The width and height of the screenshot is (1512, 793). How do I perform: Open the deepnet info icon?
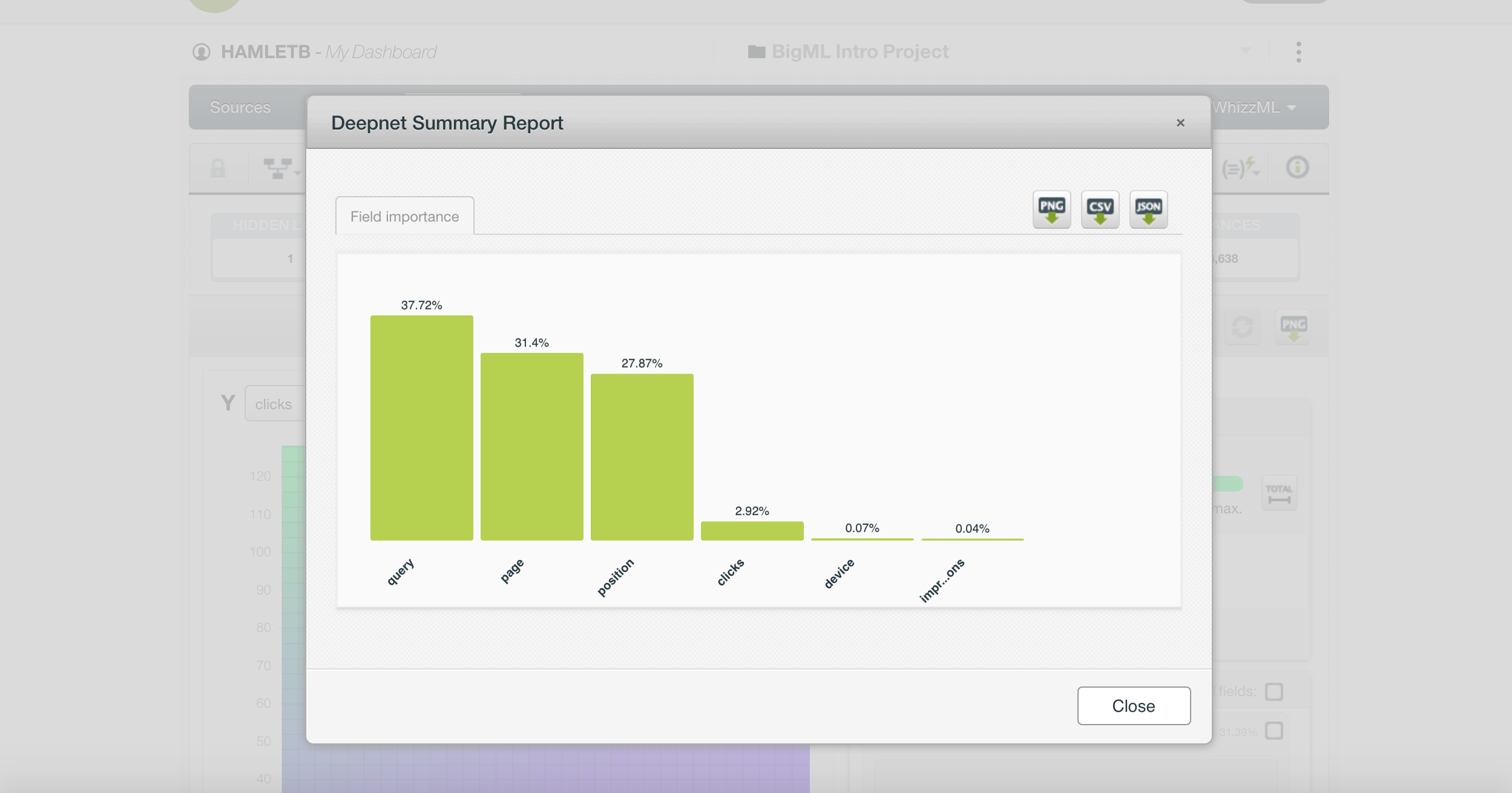click(x=1297, y=167)
